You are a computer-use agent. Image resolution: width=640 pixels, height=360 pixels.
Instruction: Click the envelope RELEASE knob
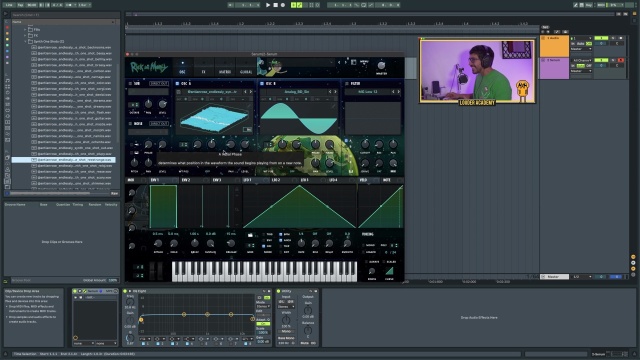[231, 243]
